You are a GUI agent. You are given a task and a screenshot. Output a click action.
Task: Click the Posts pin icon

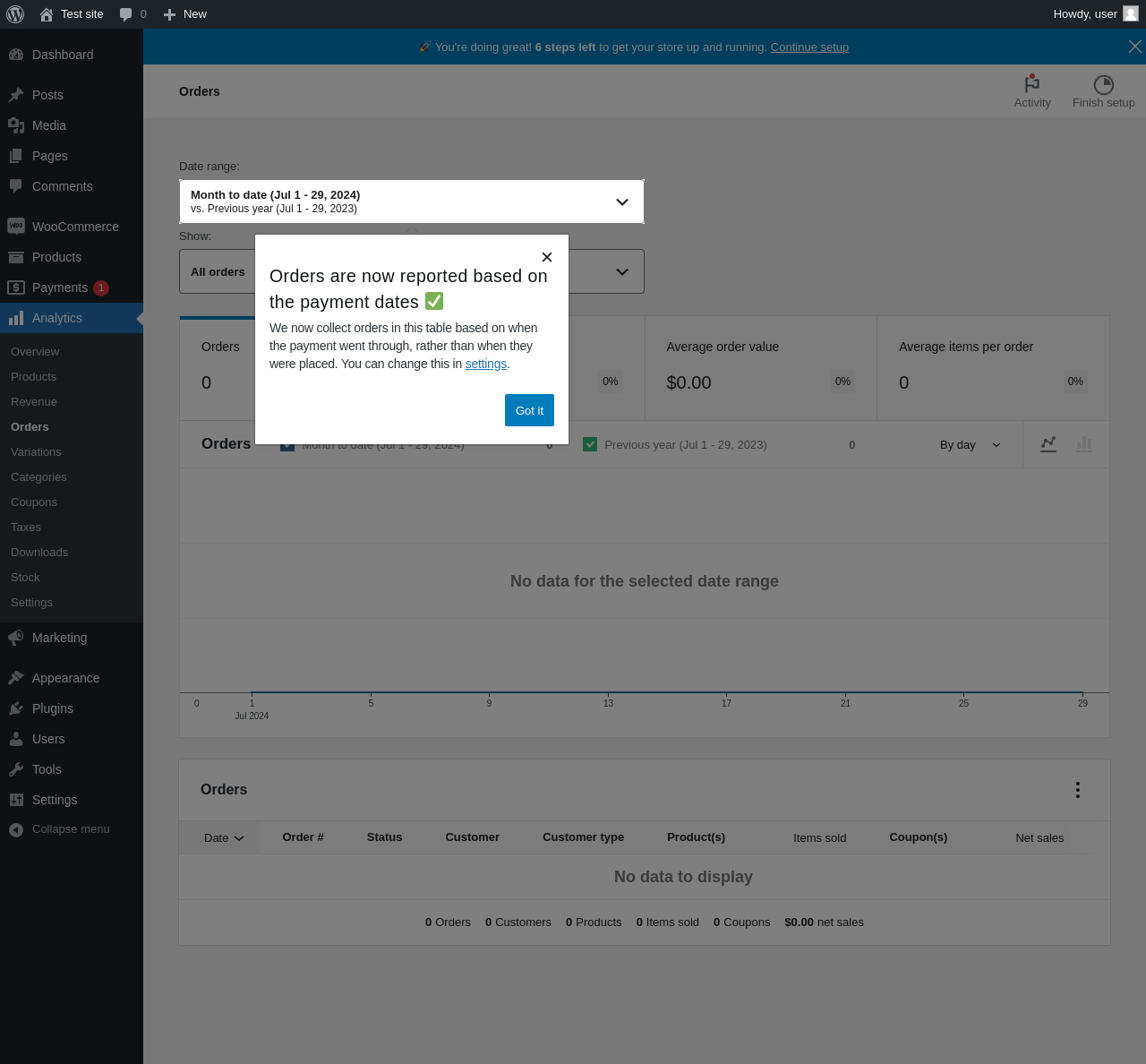click(16, 95)
